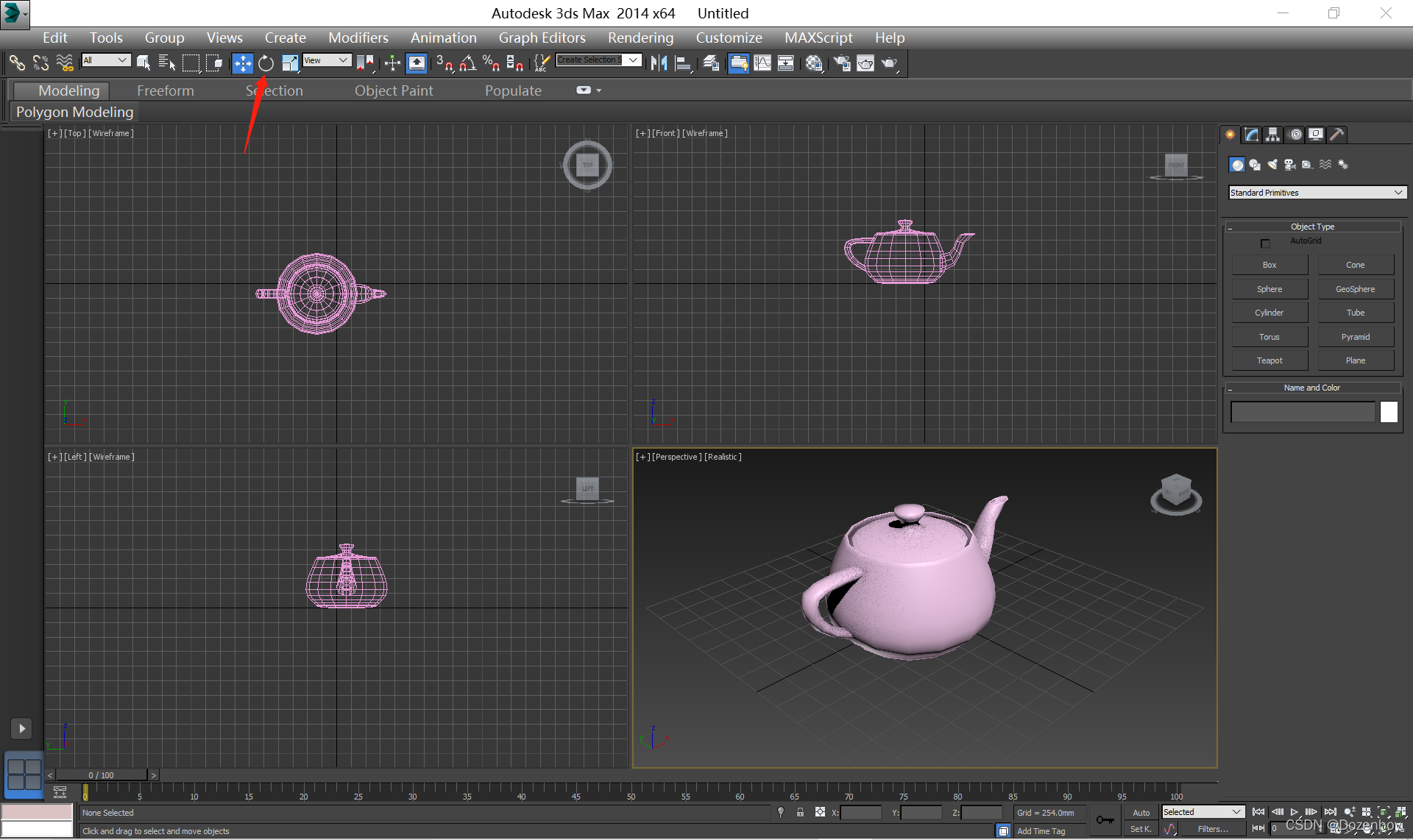Click the Select and Uniform Scale tool
The width and height of the screenshot is (1413, 840).
pos(290,64)
